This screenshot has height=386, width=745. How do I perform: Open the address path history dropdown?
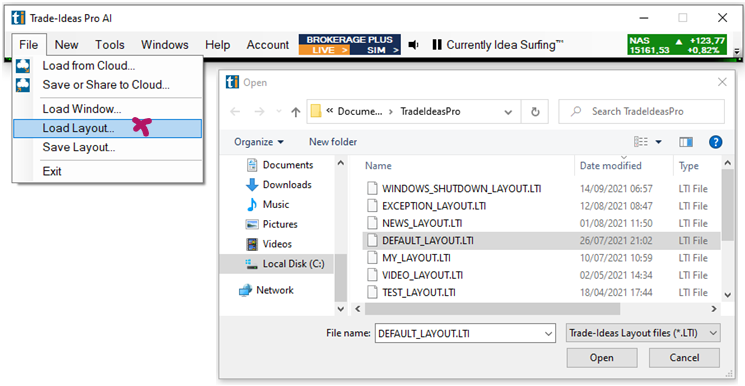click(x=508, y=112)
